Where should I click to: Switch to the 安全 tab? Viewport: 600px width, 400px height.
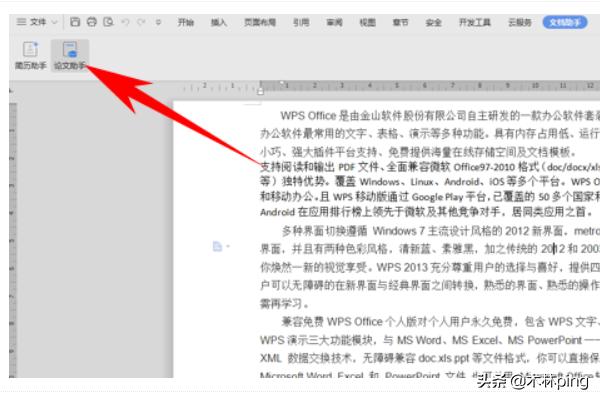click(x=434, y=22)
